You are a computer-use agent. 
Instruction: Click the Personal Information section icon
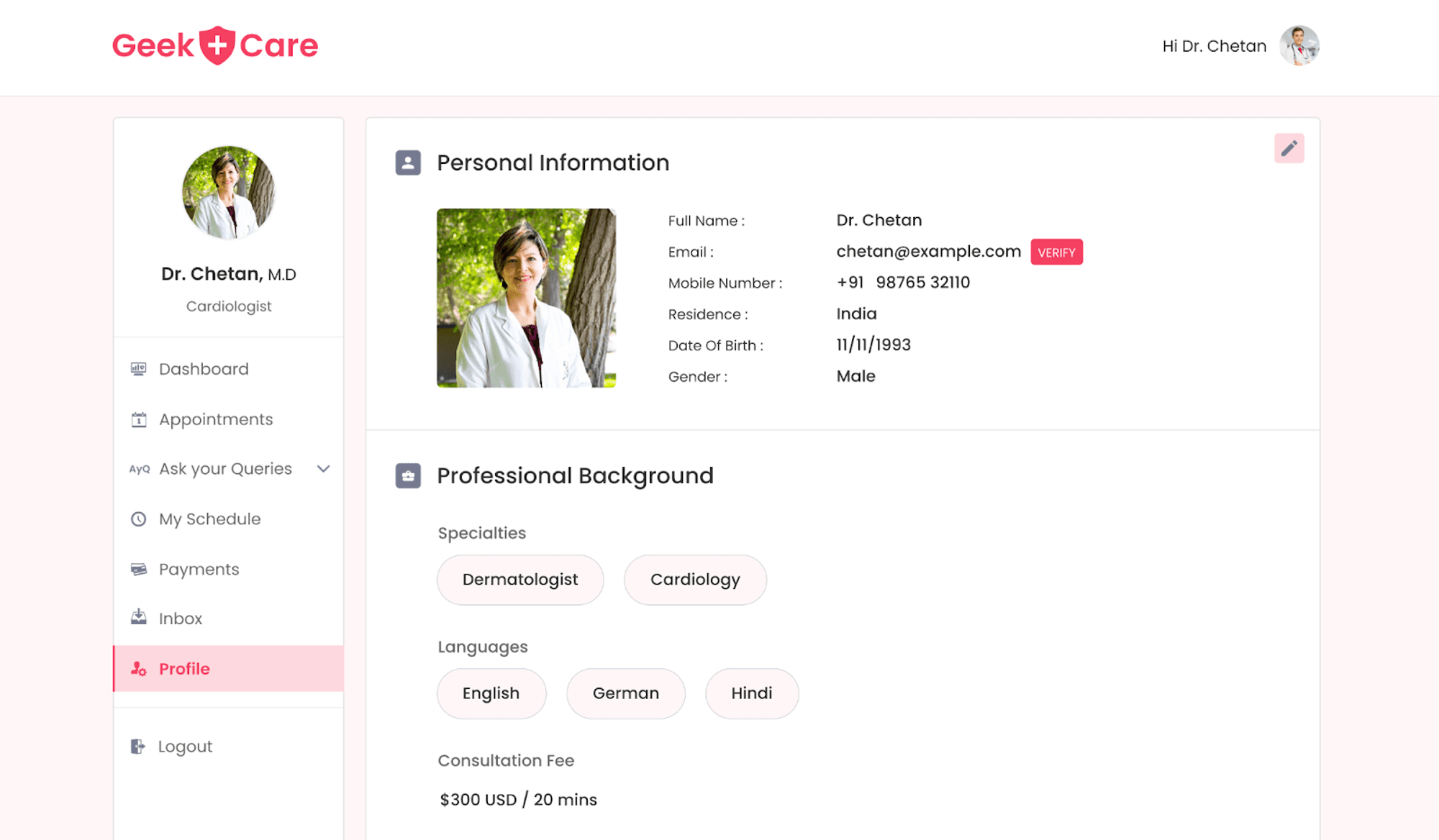(408, 162)
